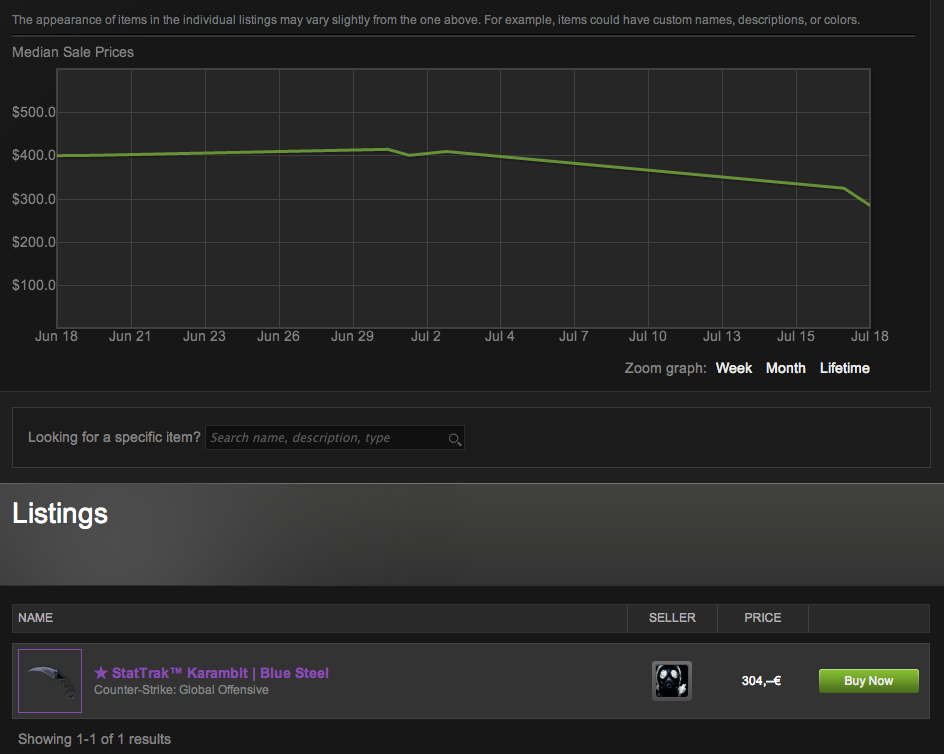944x754 pixels.
Task: Click the PRICE column header
Action: point(762,618)
